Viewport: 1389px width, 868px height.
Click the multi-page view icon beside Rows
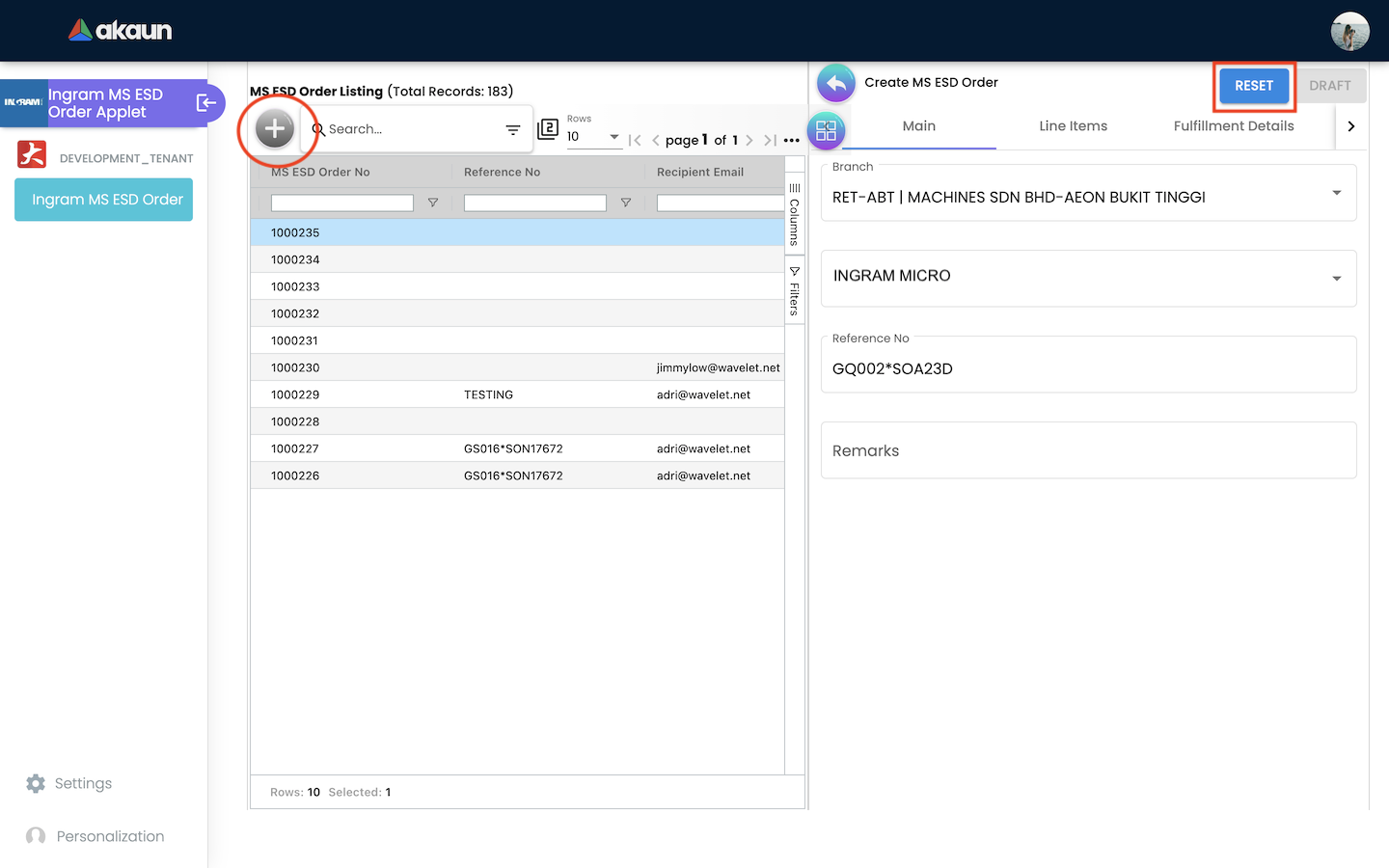[548, 129]
